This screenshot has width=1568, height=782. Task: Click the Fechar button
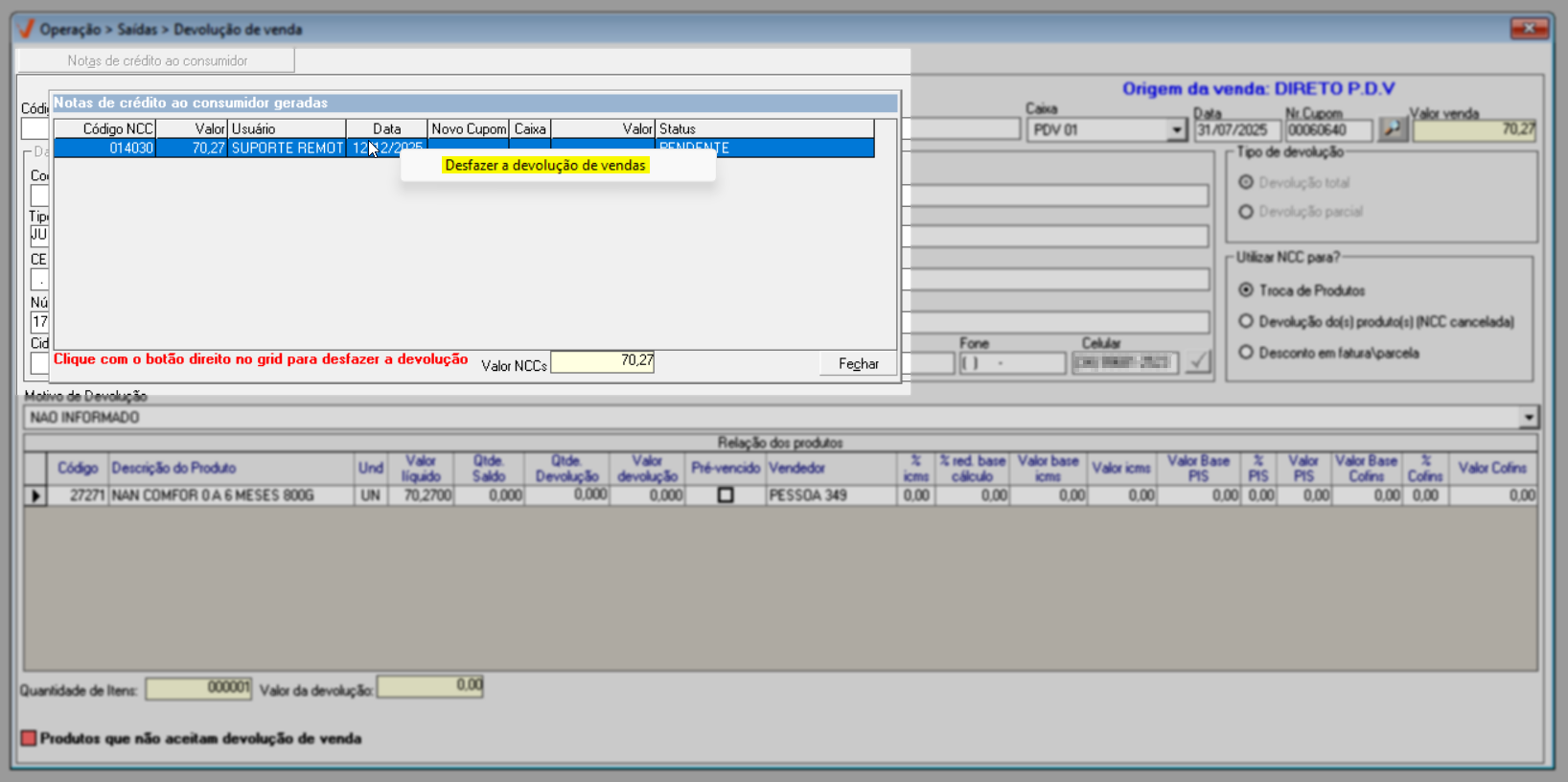859,364
